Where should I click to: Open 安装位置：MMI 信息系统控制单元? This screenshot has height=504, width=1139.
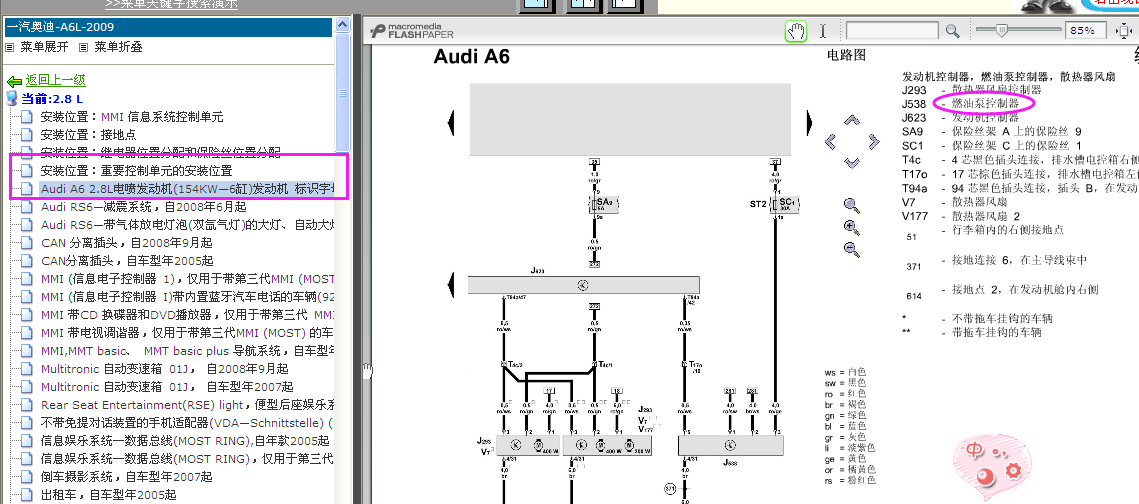(x=132, y=117)
